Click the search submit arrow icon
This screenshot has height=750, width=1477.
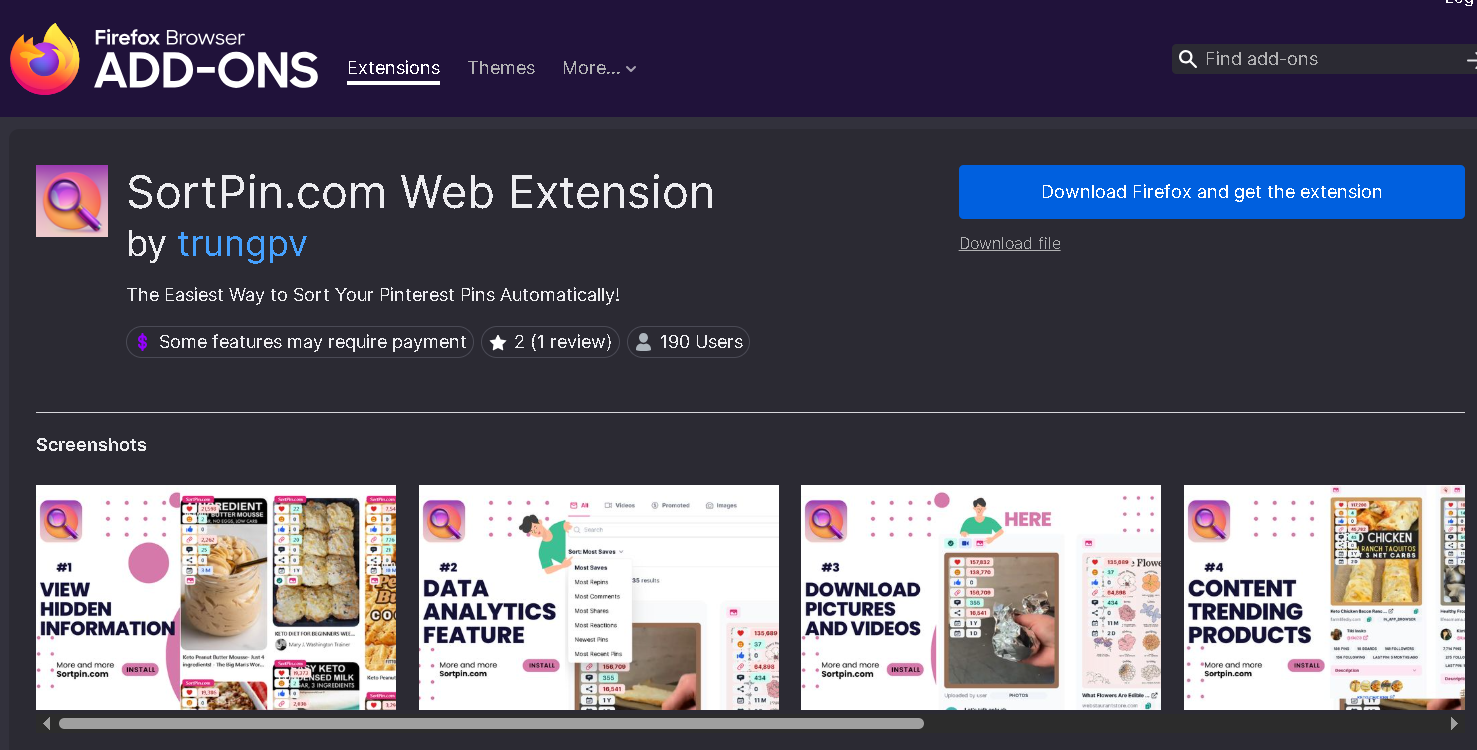click(x=1471, y=60)
